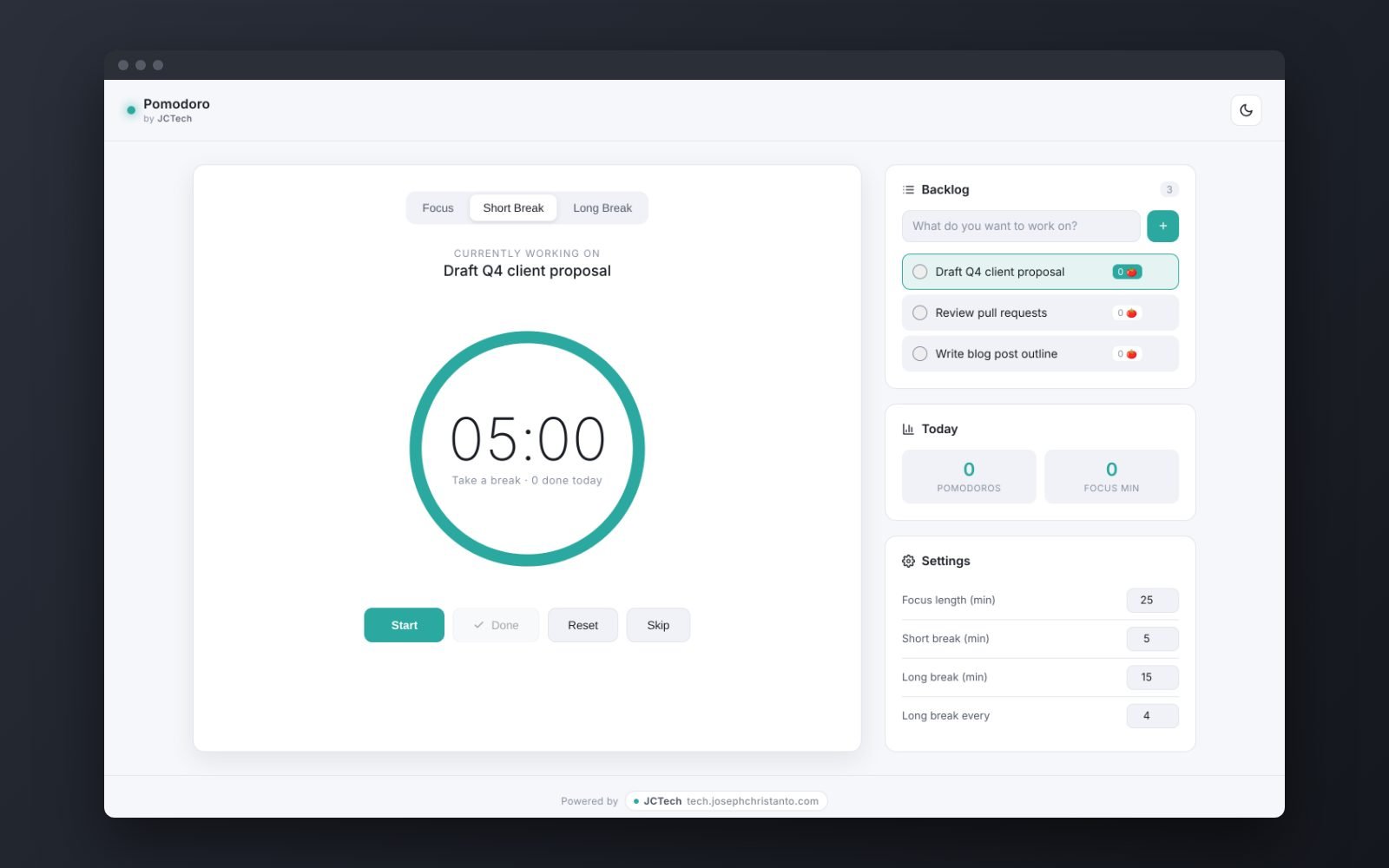1389x868 pixels.
Task: Click the Pomodoros count stat card
Action: pos(969,477)
